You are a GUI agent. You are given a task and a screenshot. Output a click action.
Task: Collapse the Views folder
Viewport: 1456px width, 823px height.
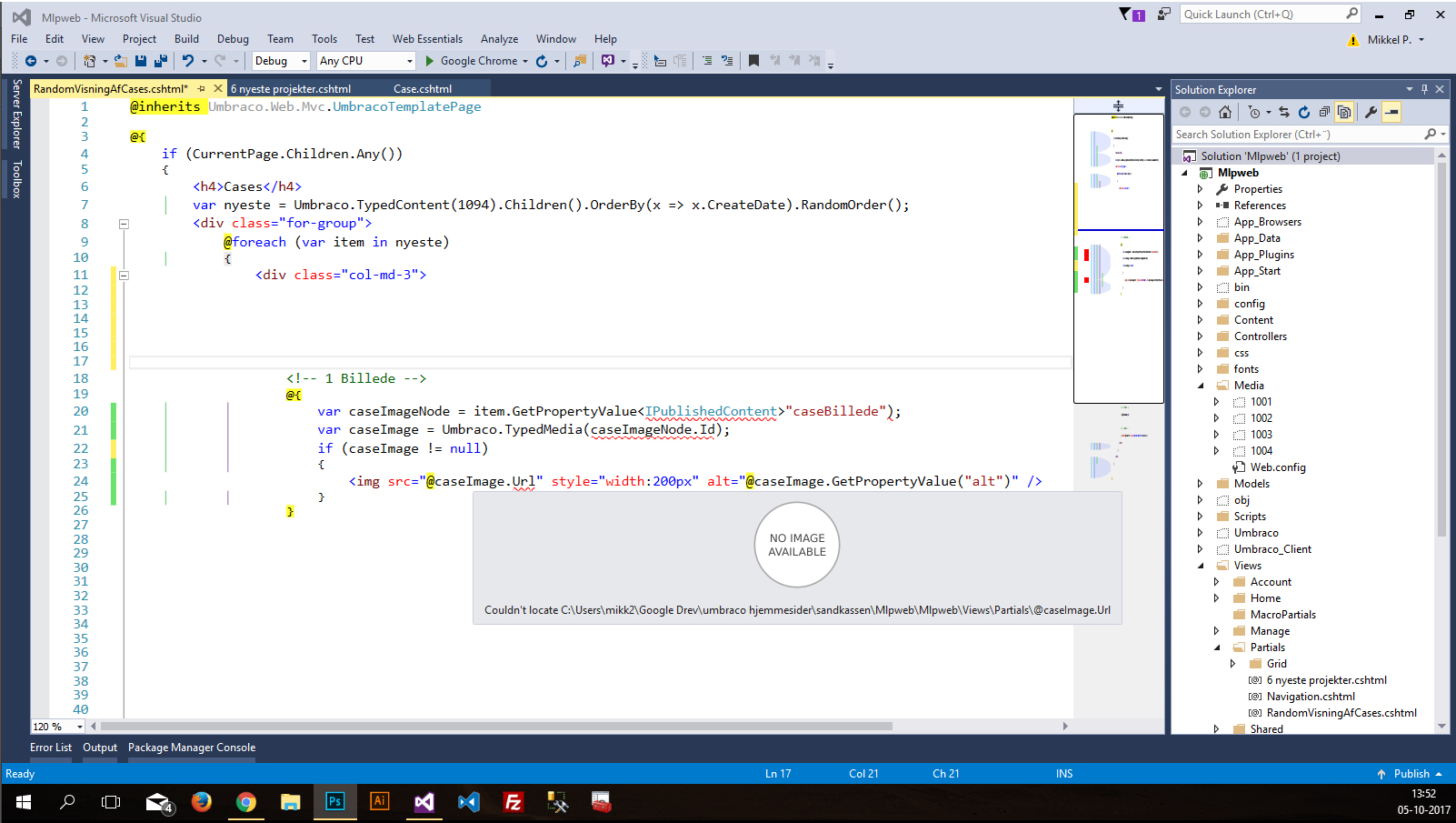1201,566
